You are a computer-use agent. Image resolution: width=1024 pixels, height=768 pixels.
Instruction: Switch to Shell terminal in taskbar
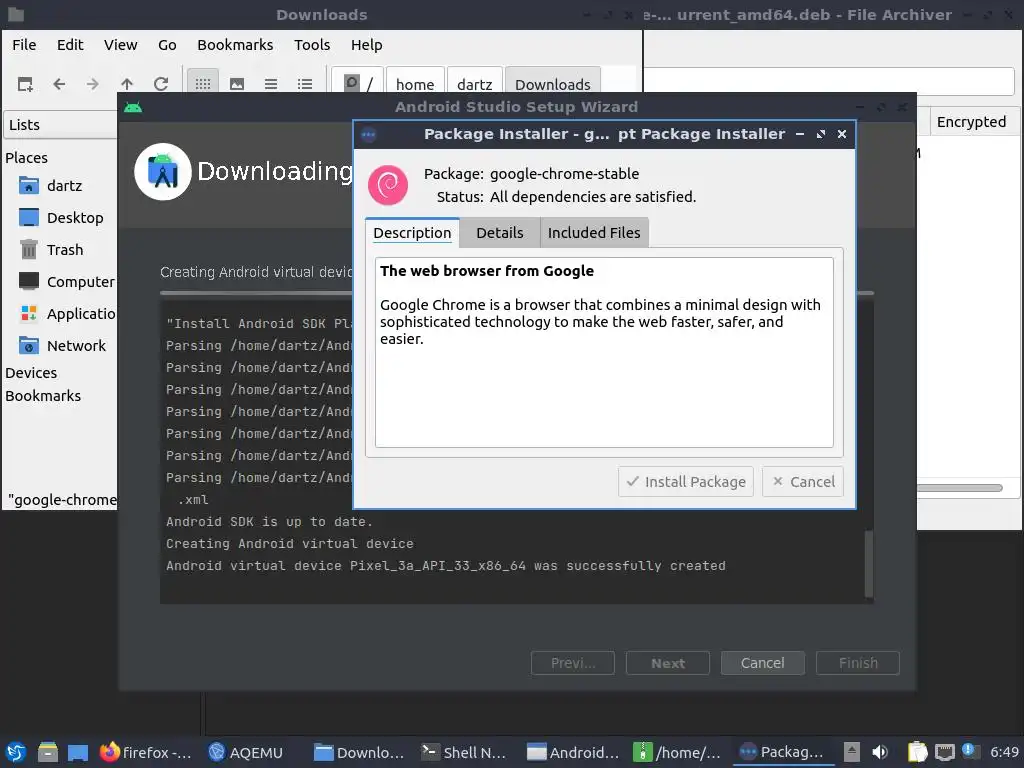(464, 752)
